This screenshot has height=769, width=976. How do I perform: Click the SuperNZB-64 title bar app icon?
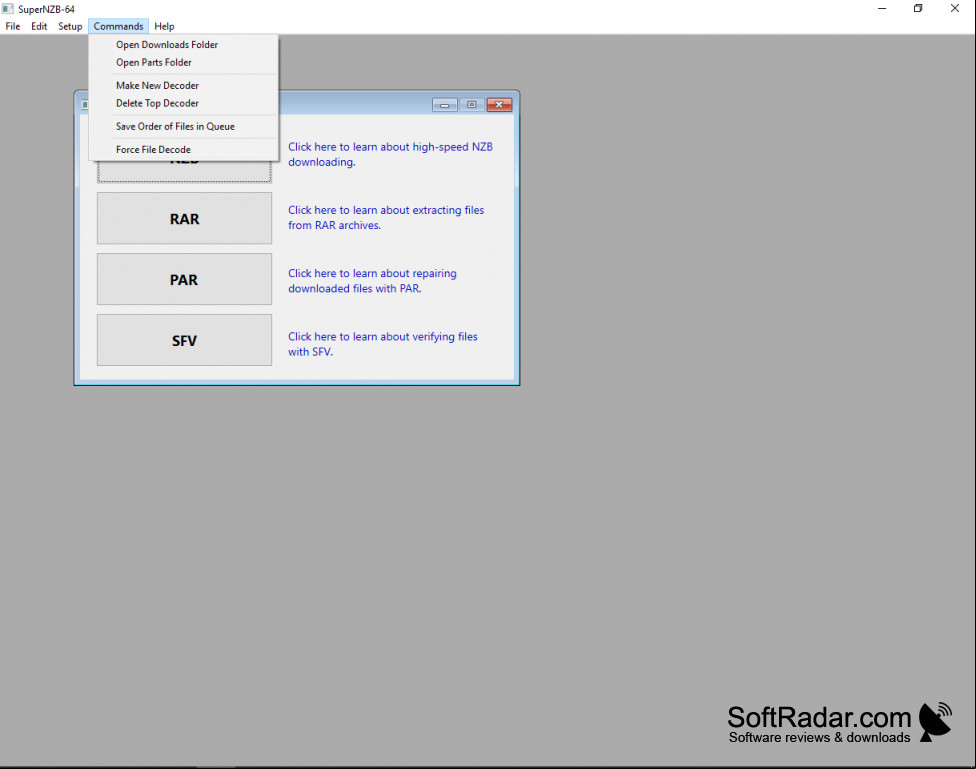(x=7, y=9)
